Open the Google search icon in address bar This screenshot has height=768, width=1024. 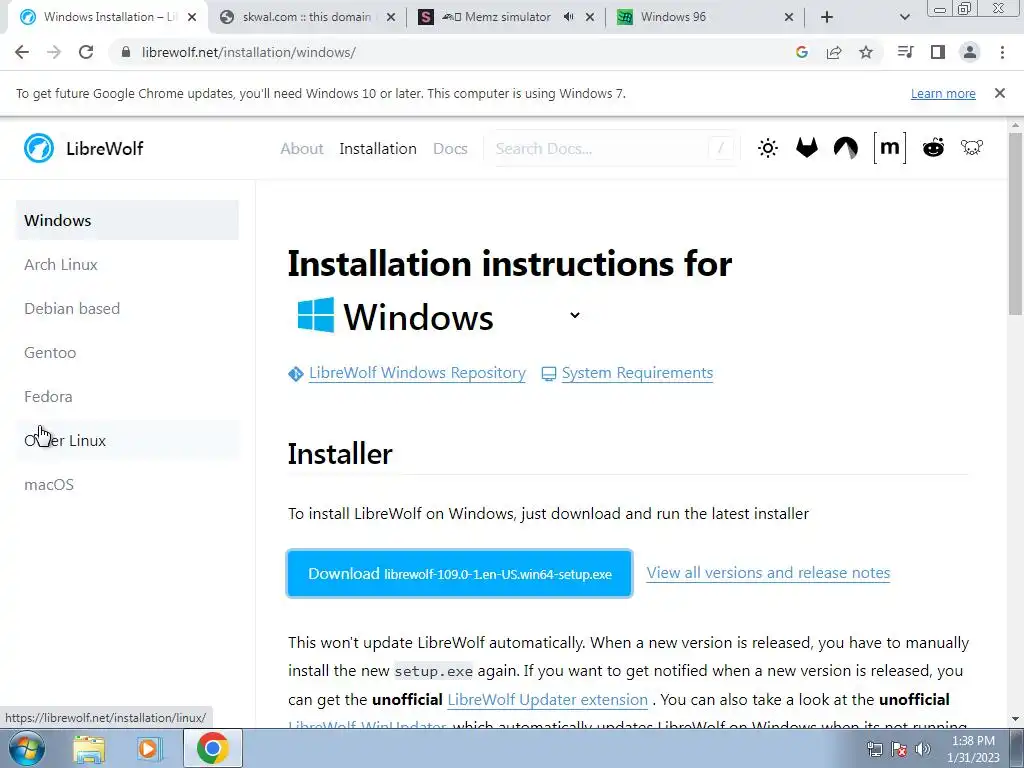coord(802,52)
